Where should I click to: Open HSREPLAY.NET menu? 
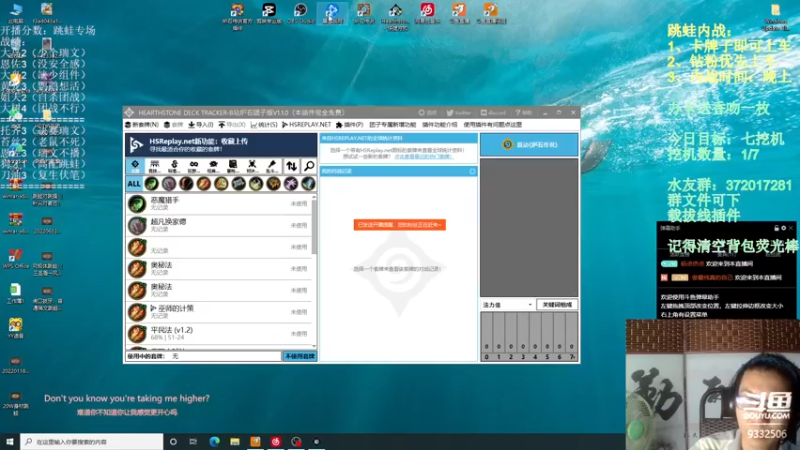pyautogui.click(x=307, y=124)
